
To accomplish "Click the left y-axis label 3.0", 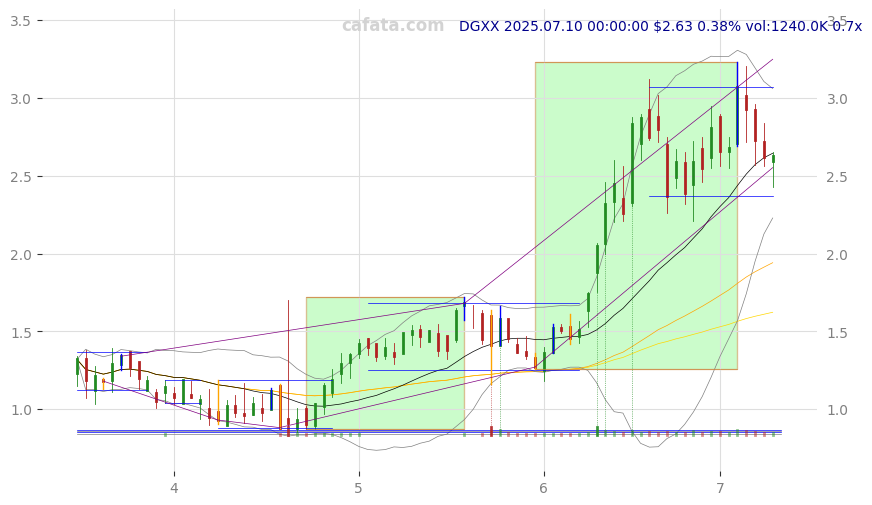I will tap(19, 99).
